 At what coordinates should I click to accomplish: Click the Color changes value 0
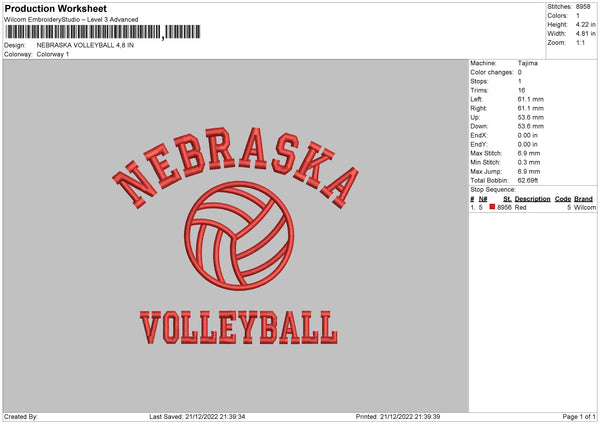[520, 72]
